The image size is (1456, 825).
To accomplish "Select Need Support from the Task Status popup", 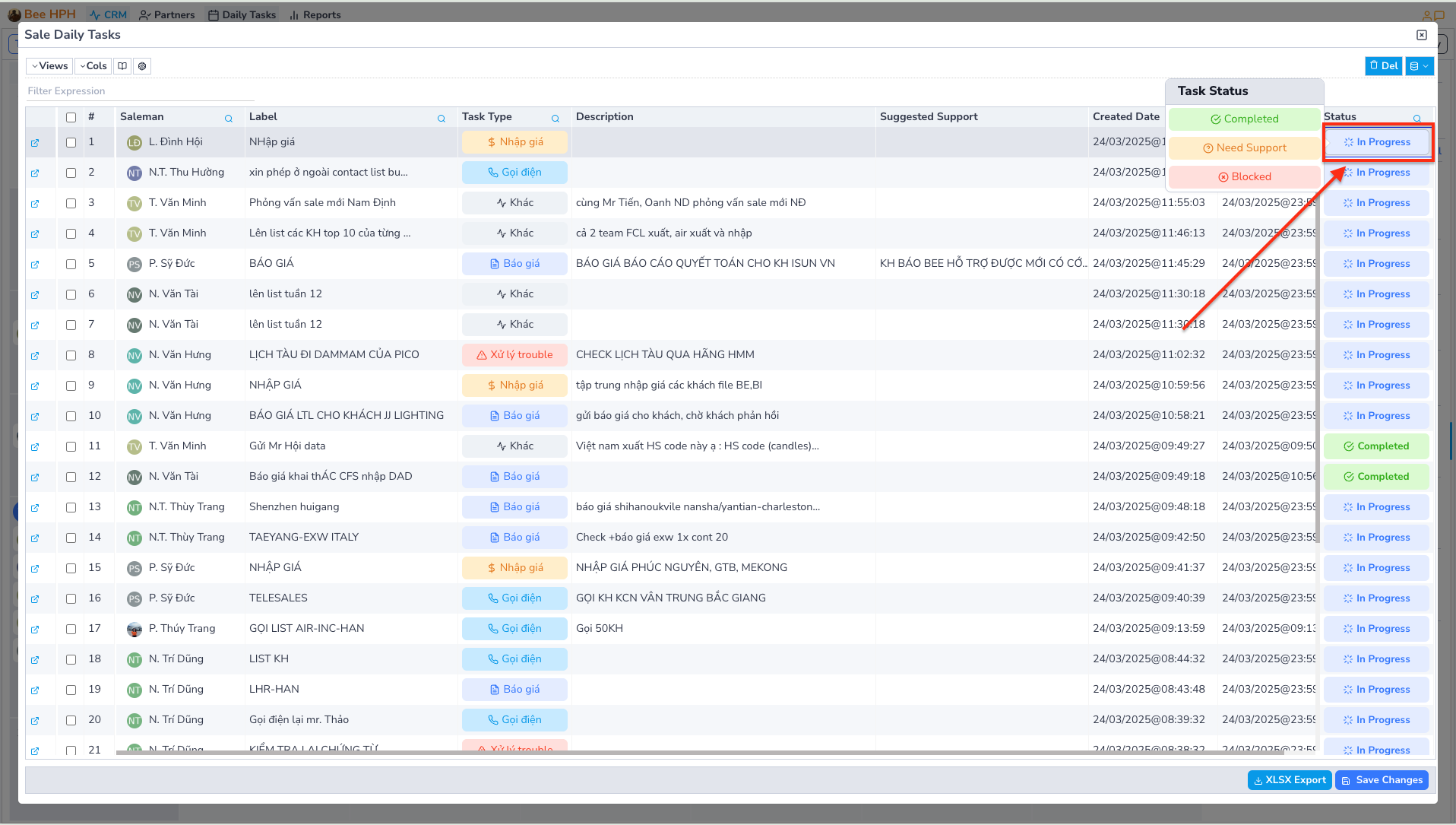I will pos(1244,148).
